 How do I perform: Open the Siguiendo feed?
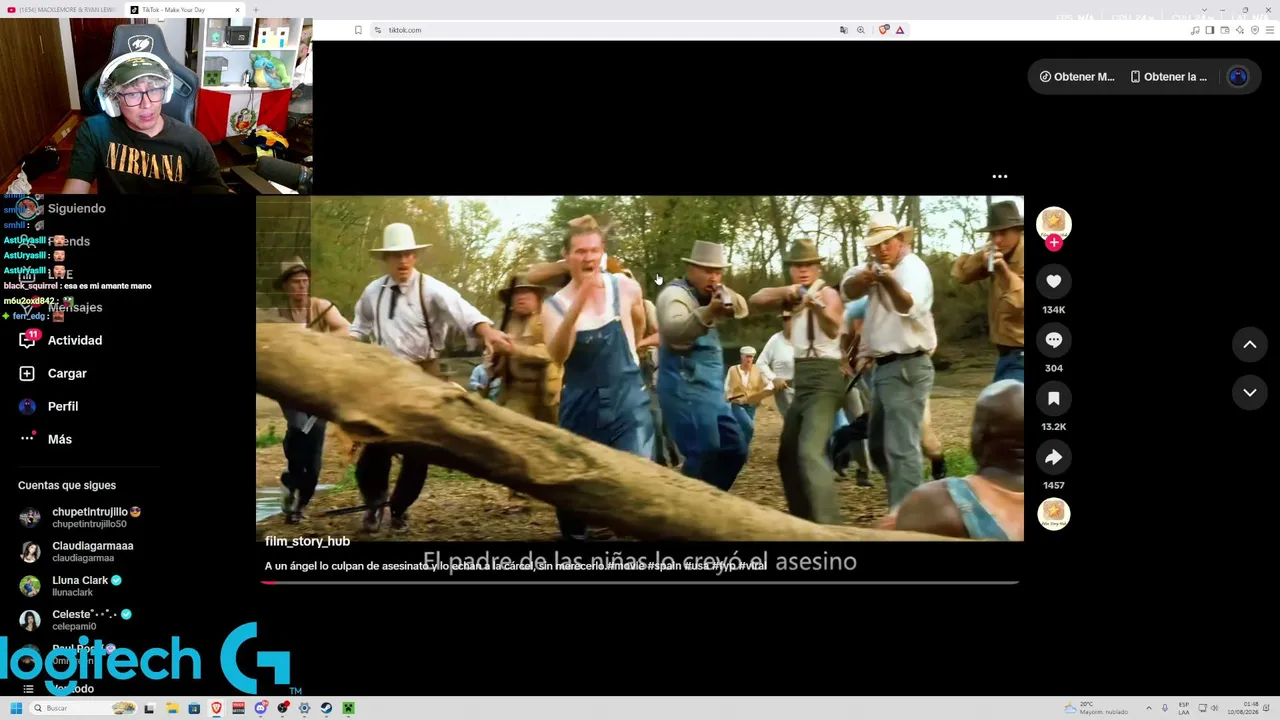(76, 208)
